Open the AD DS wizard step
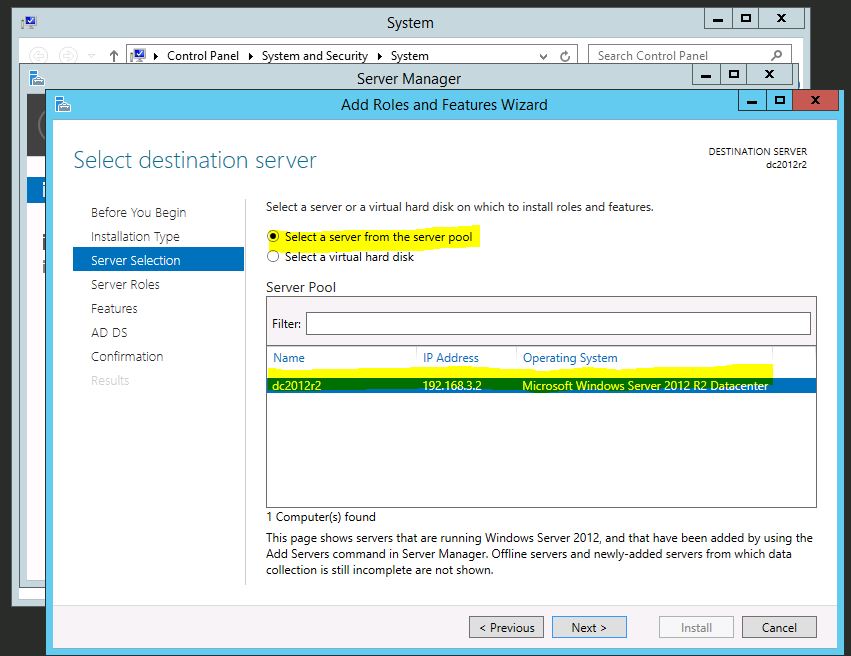Viewport: 851px width, 656px height. click(x=109, y=332)
